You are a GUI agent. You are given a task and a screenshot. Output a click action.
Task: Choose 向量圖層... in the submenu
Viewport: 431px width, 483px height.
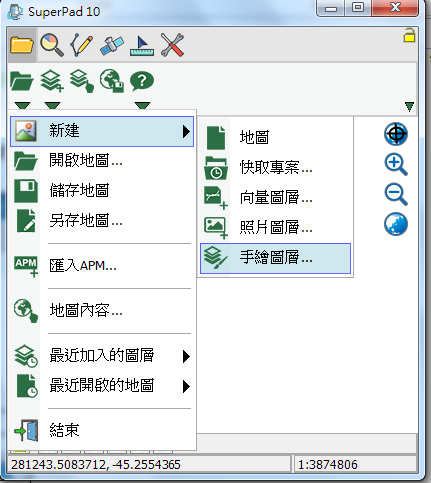[275, 198]
